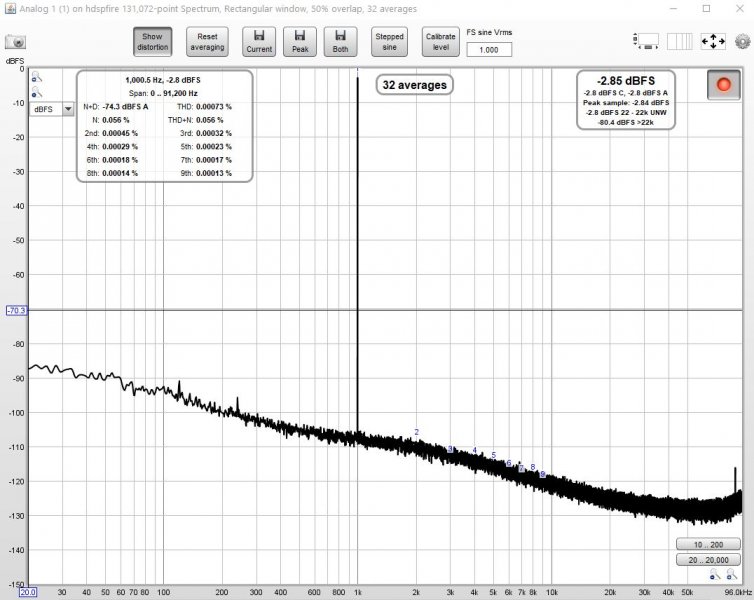
Task: Click bottom-right horizontal zoom-in magnifier
Action: click(731, 574)
